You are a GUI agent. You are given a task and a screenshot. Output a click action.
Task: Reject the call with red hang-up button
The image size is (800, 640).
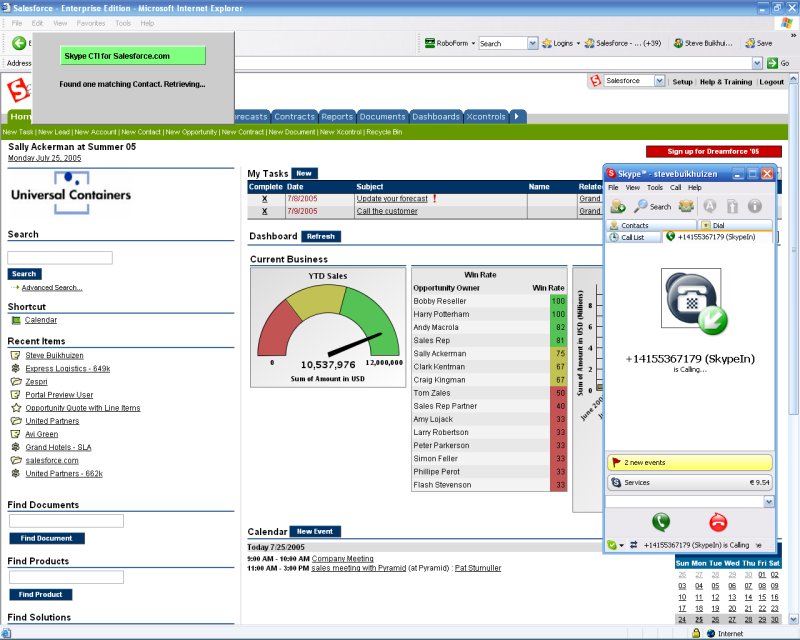(x=718, y=521)
